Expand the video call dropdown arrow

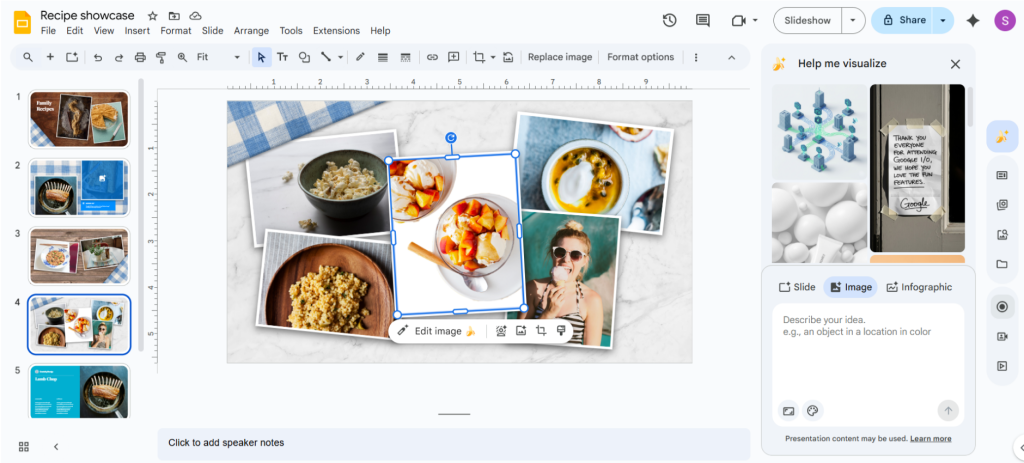tap(756, 20)
